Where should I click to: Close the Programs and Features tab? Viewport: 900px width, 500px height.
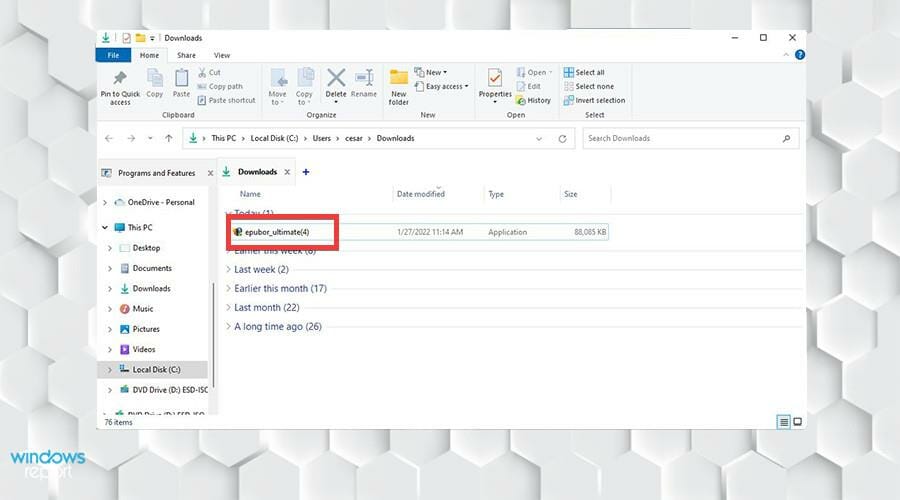210,173
